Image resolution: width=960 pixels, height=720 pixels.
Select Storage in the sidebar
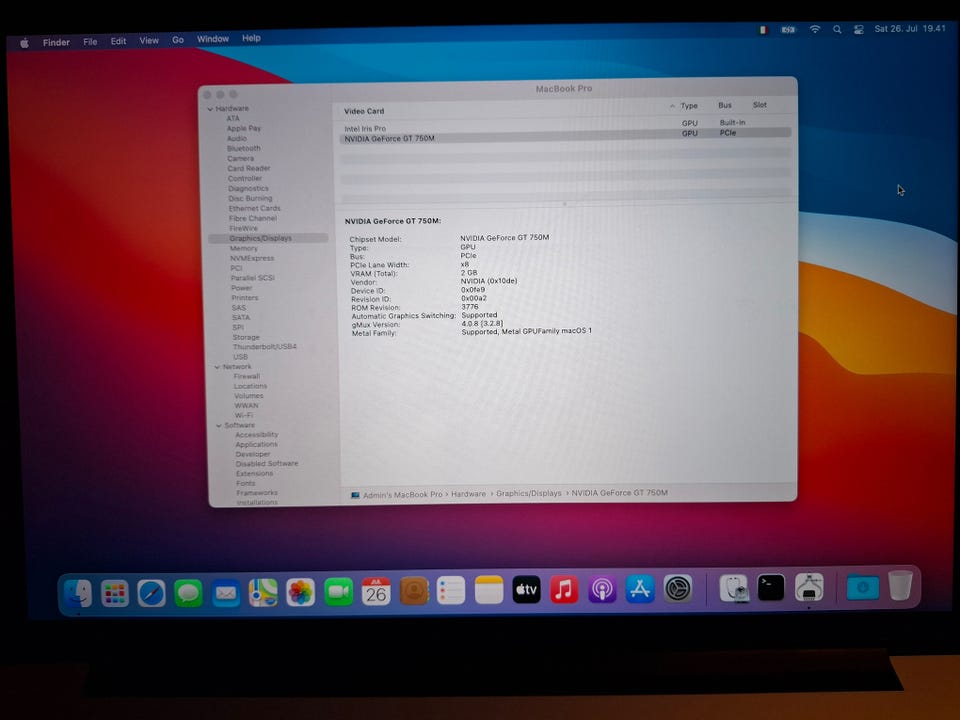click(246, 337)
